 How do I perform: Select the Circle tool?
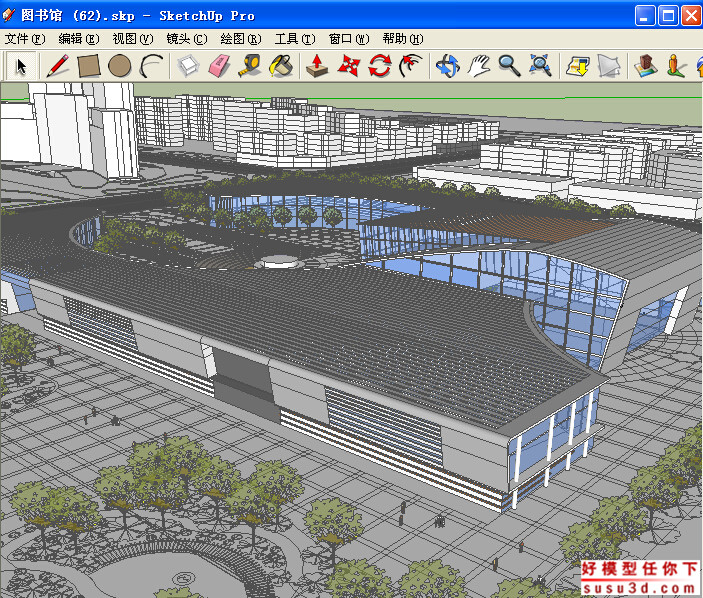click(x=120, y=66)
